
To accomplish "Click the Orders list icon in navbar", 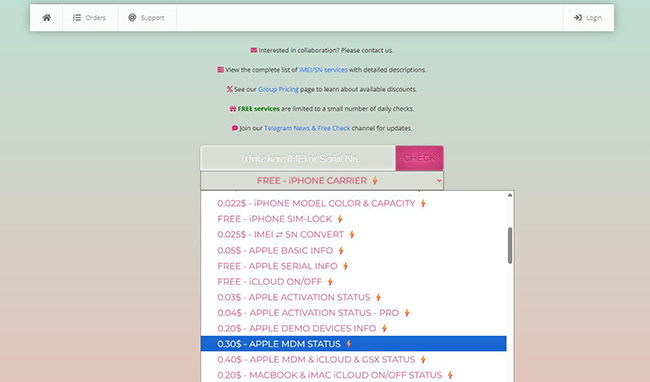I will tap(77, 17).
